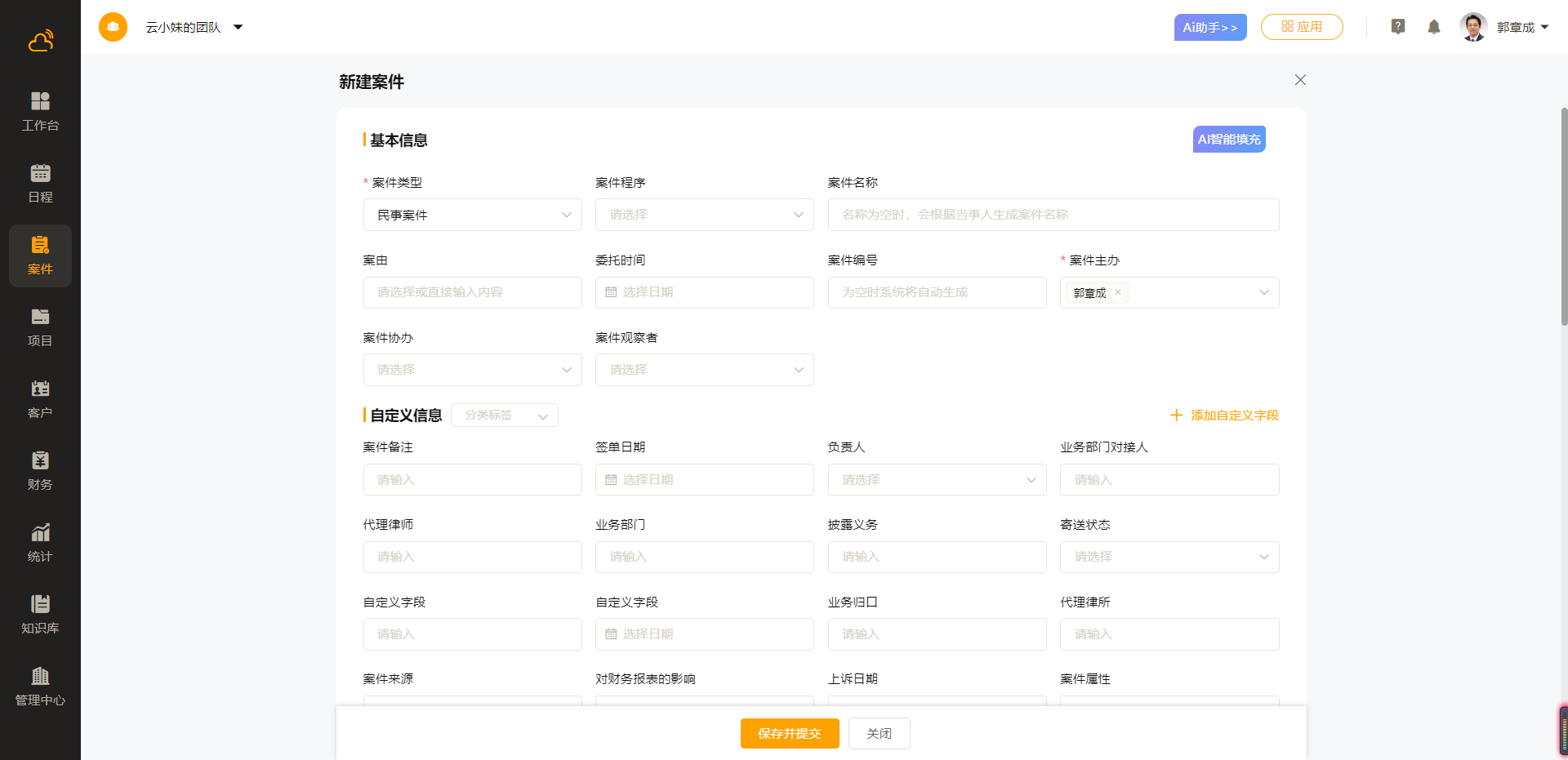Viewport: 1568px width, 760px height.
Task: Go to 日程 calendar in sidebar
Action: 40,183
